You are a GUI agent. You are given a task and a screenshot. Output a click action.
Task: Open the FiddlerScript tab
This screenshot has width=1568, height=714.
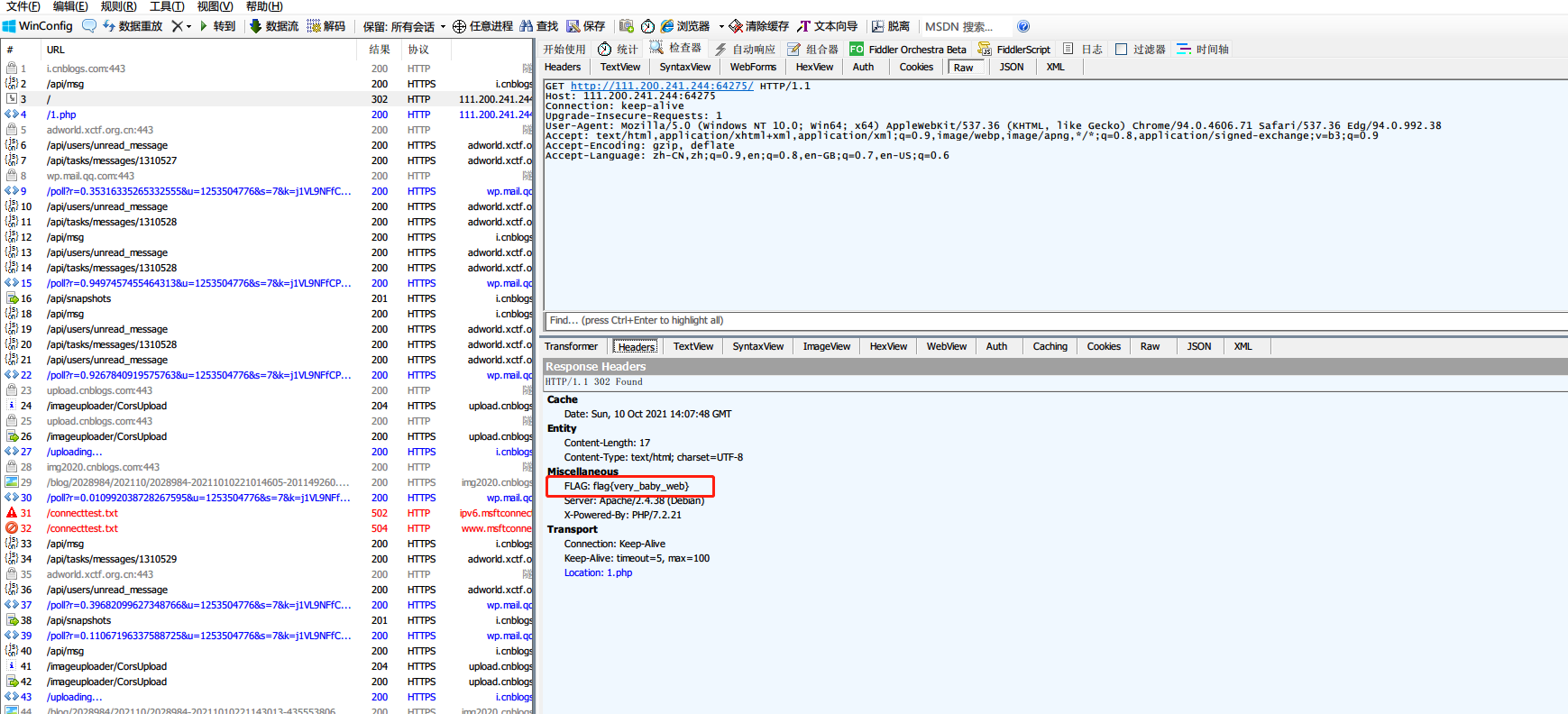pos(1014,49)
